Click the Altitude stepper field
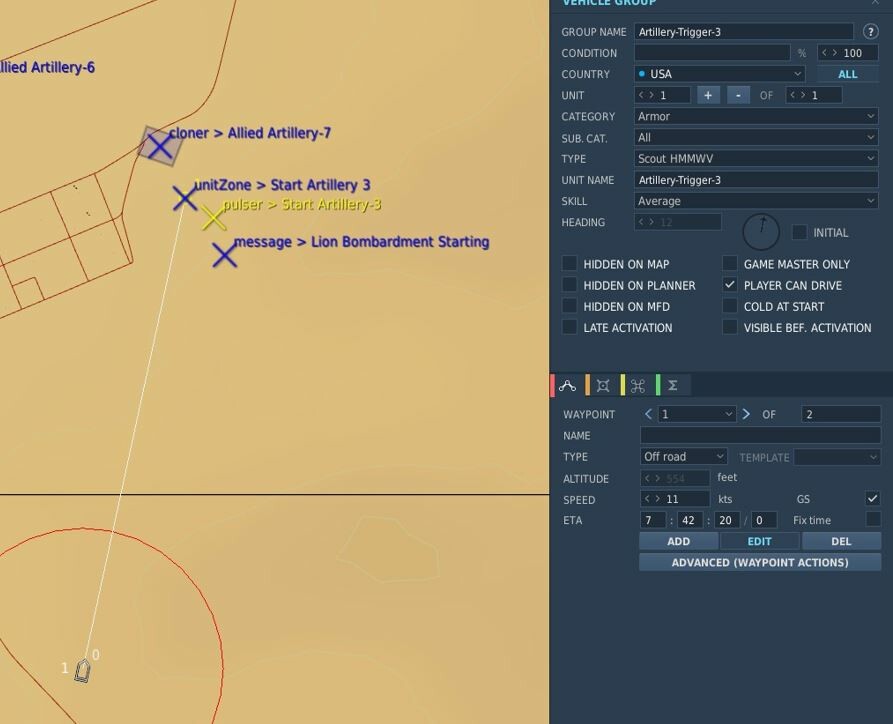Viewport: 893px width, 724px height. pos(675,478)
